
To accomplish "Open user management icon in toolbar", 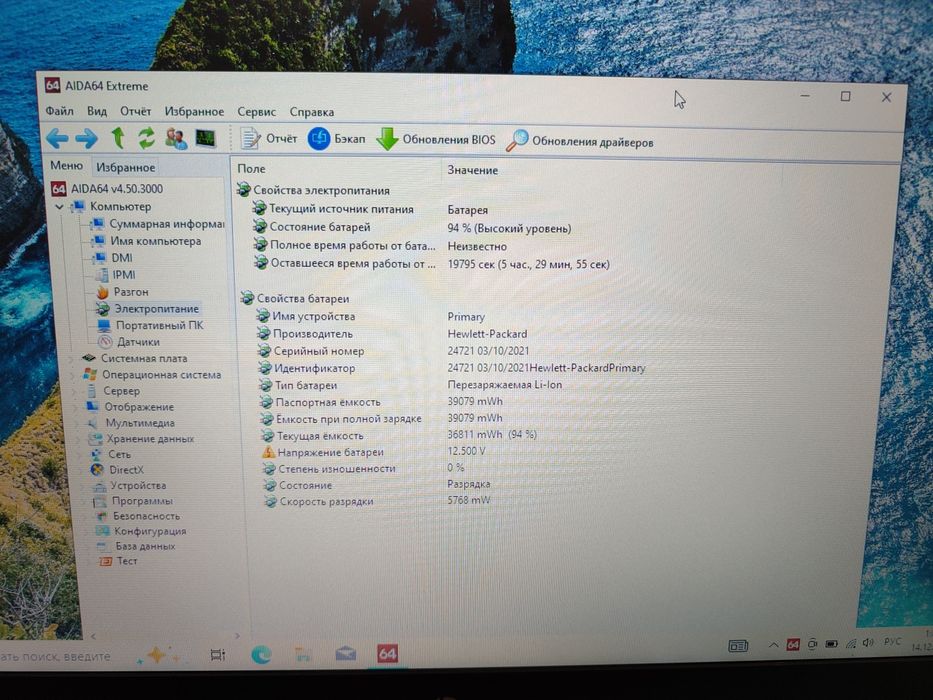I will tap(176, 139).
